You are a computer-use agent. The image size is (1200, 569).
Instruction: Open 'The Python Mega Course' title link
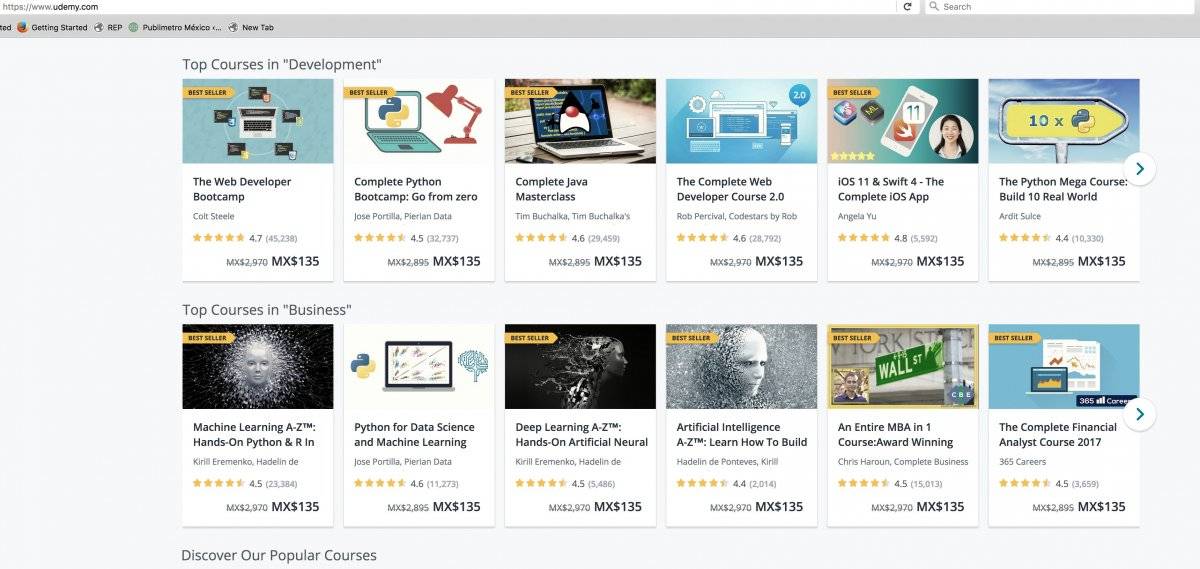tap(1063, 189)
